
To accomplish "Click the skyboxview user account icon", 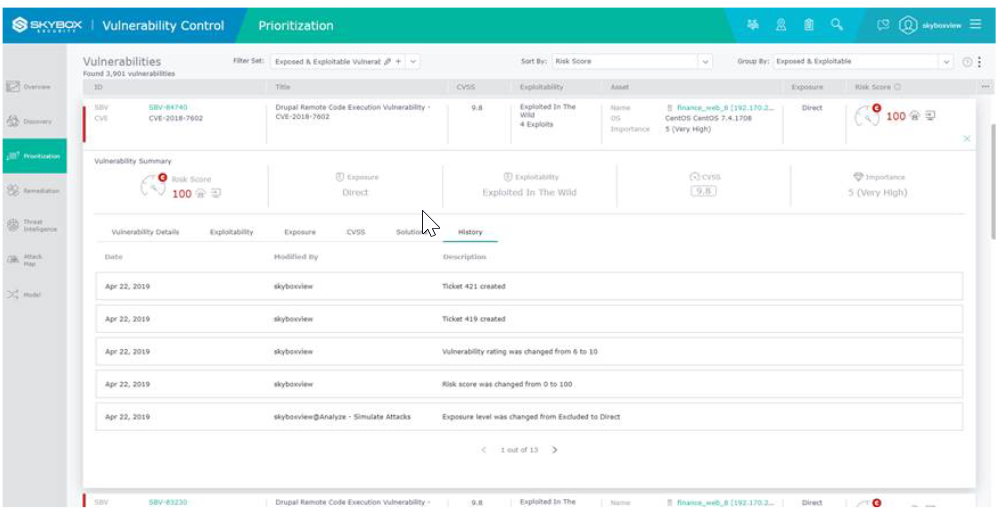I will tap(908, 25).
